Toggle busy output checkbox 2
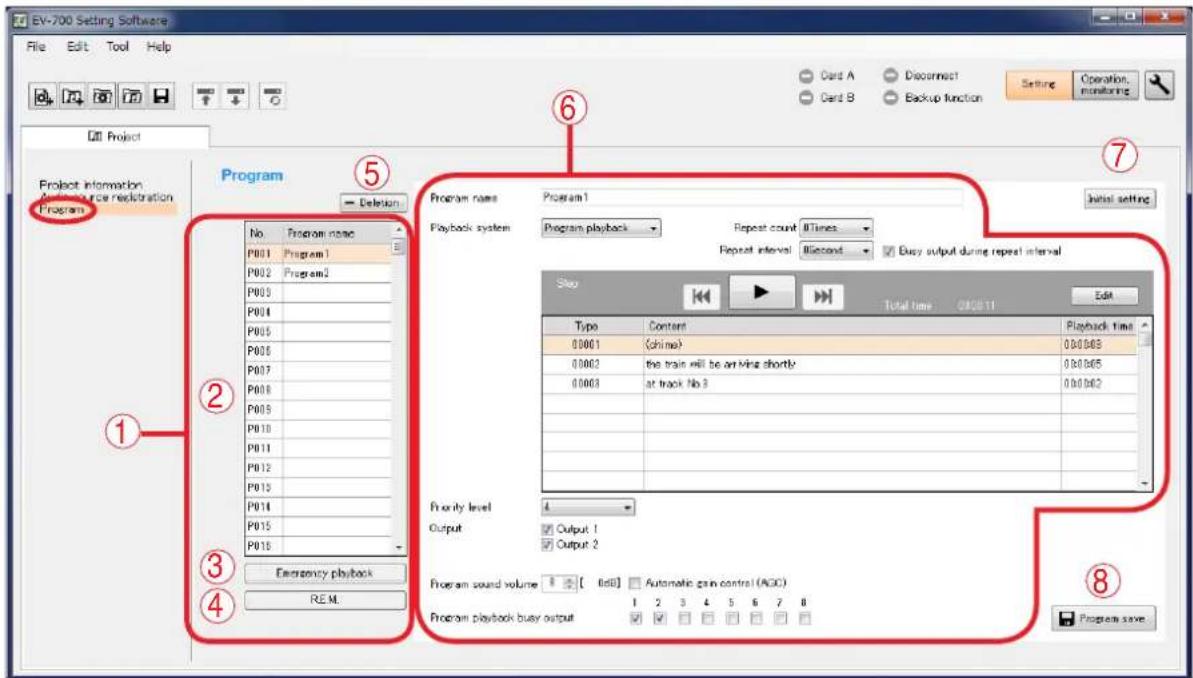The image size is (1193, 678). pos(660,619)
